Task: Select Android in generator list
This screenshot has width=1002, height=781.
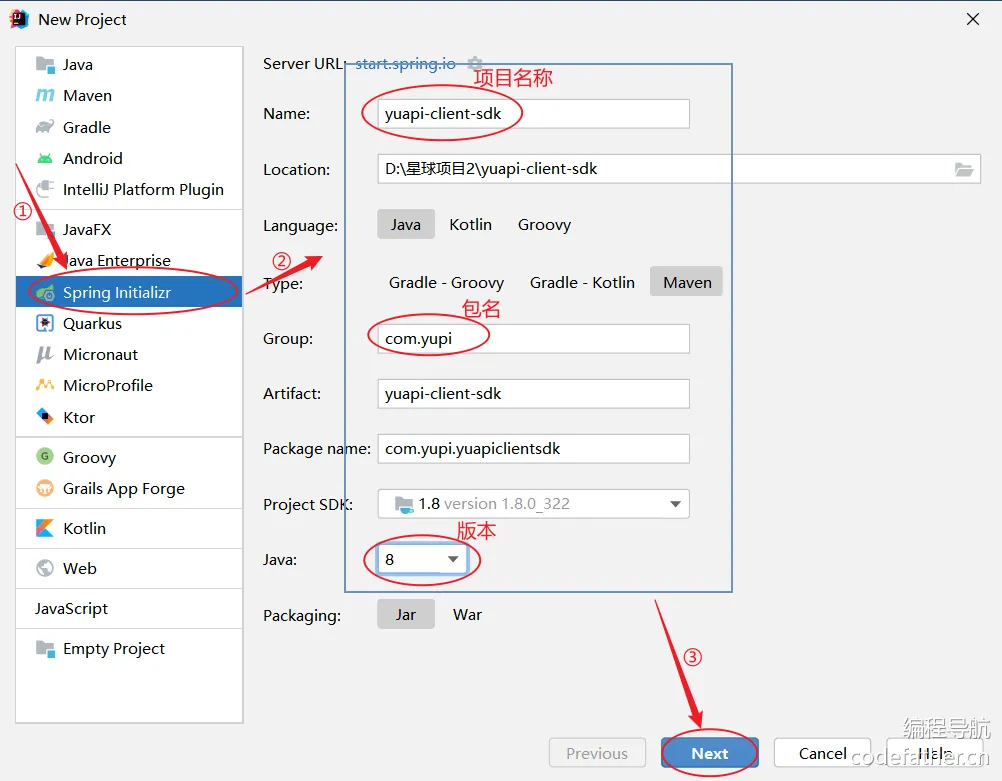Action: (x=128, y=158)
